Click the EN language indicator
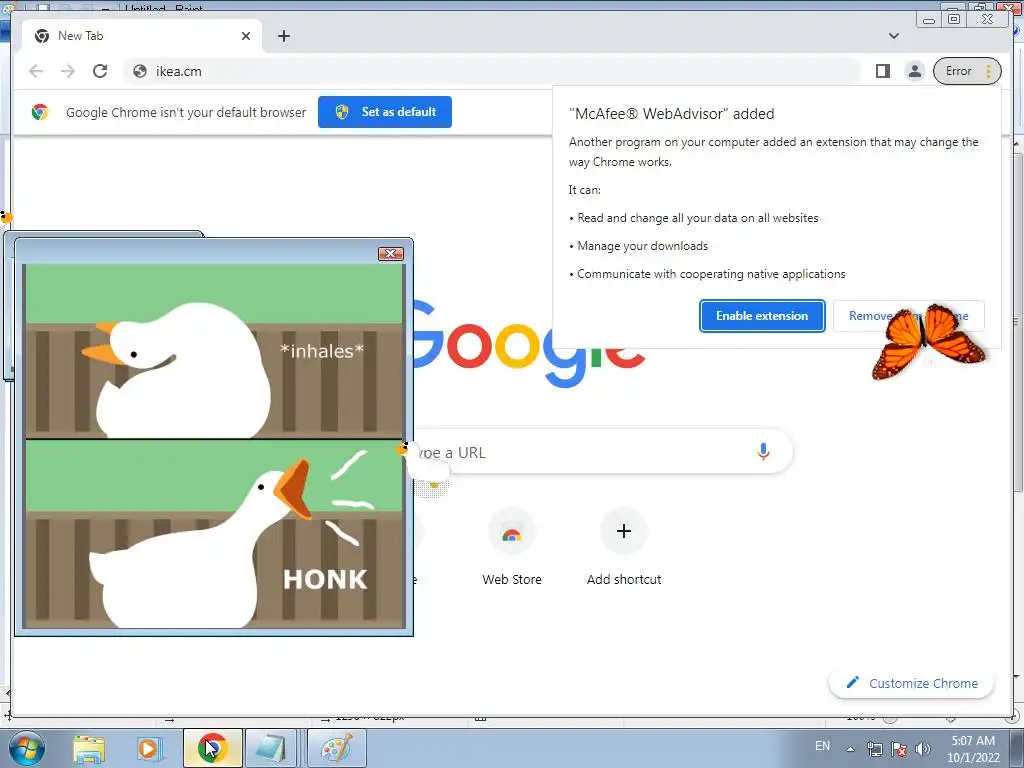Viewport: 1024px width, 768px height. click(822, 746)
